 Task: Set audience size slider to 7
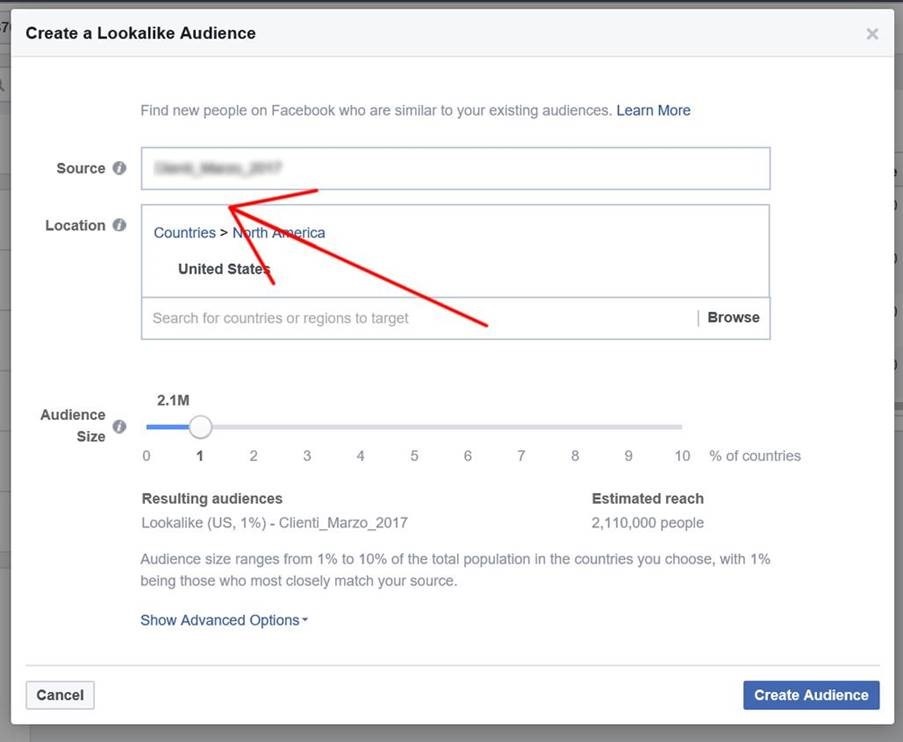[x=521, y=427]
